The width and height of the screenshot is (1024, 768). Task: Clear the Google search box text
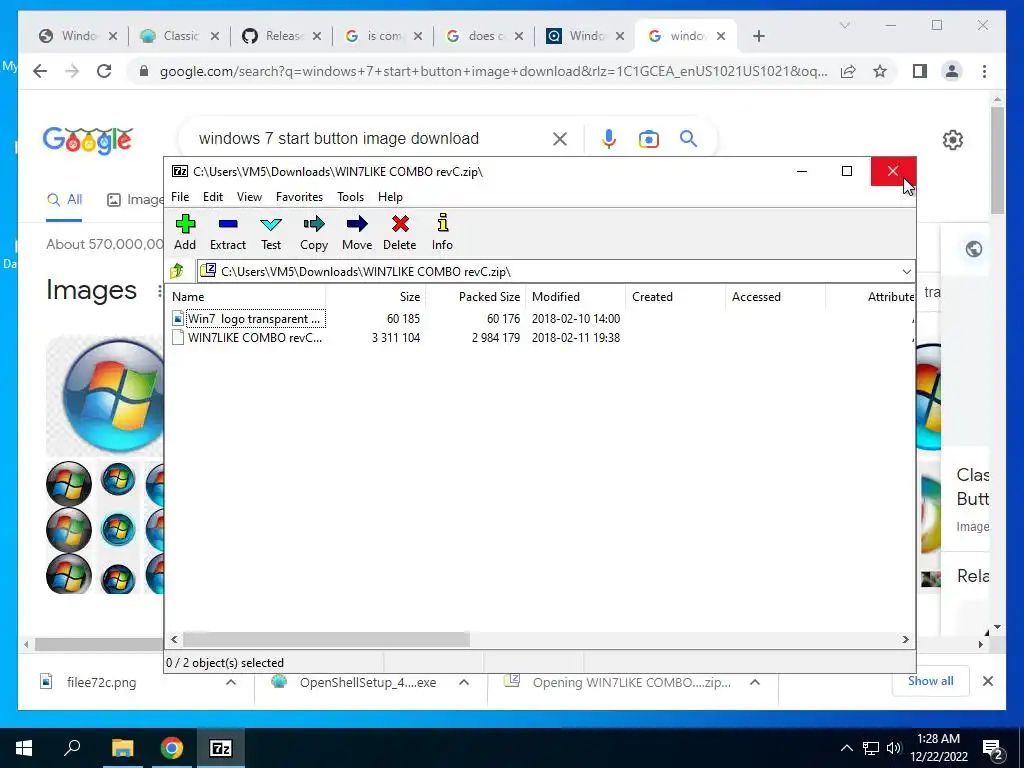[x=560, y=138]
